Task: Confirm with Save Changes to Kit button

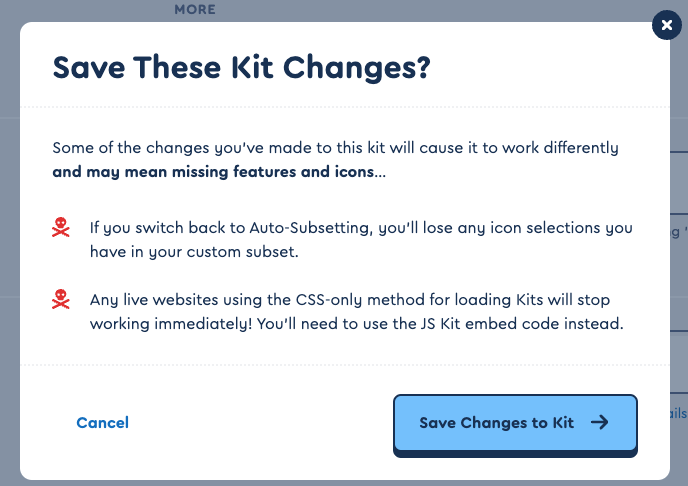Action: coord(515,425)
